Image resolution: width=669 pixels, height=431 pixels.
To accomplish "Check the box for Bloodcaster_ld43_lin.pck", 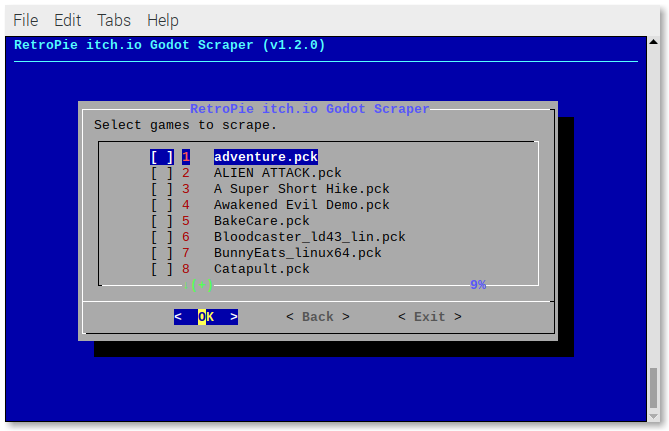I will click(162, 237).
